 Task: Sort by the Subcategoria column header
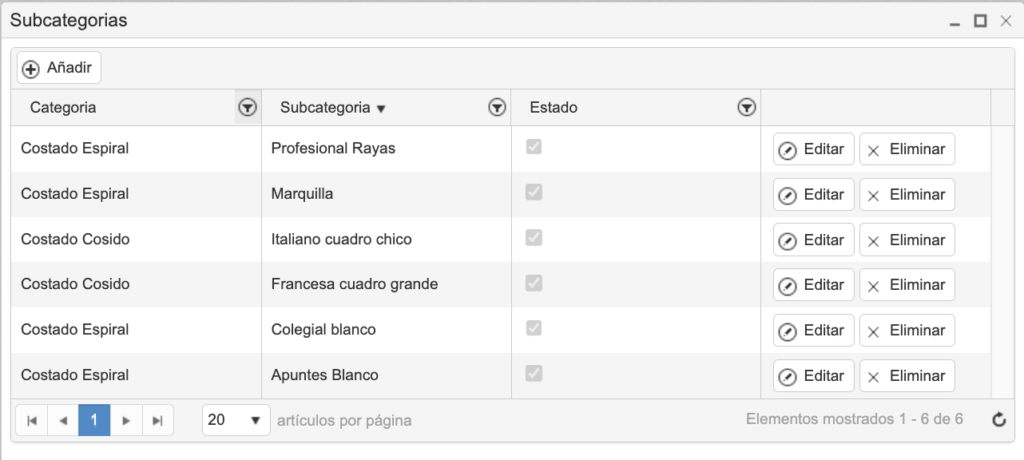point(325,108)
